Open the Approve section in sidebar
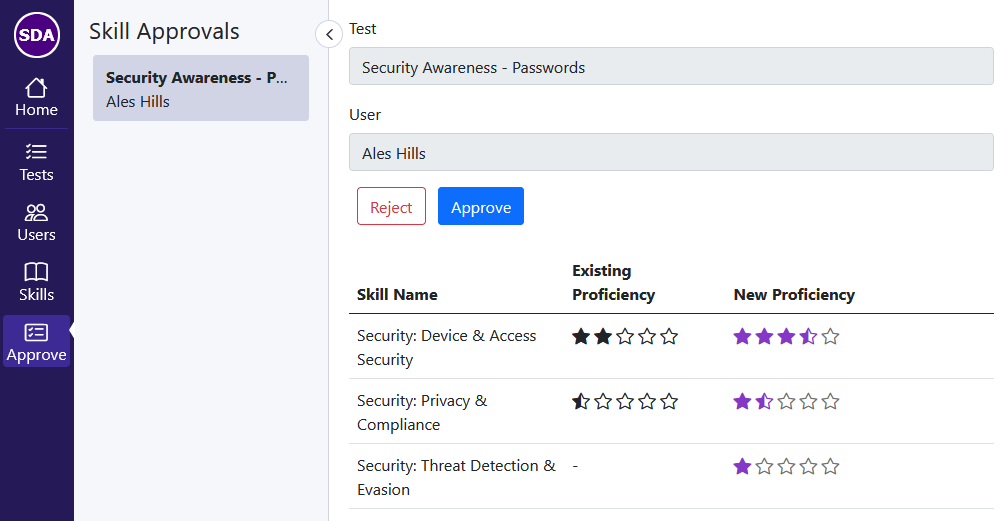The width and height of the screenshot is (1004, 521). click(36, 341)
